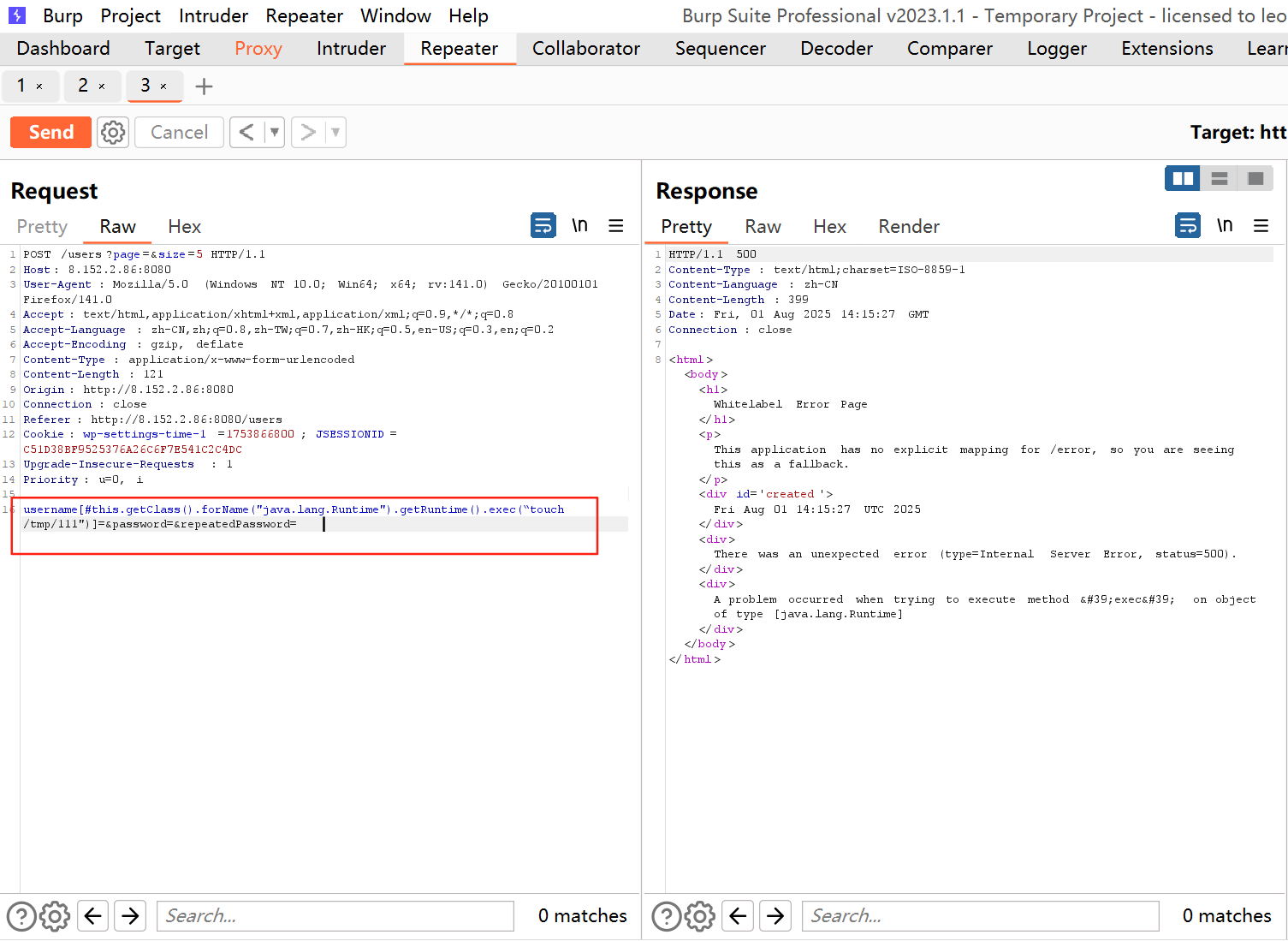Viewport: 1288px width, 941px height.
Task: Select top-bottom stacked layout icon
Action: click(x=1220, y=178)
